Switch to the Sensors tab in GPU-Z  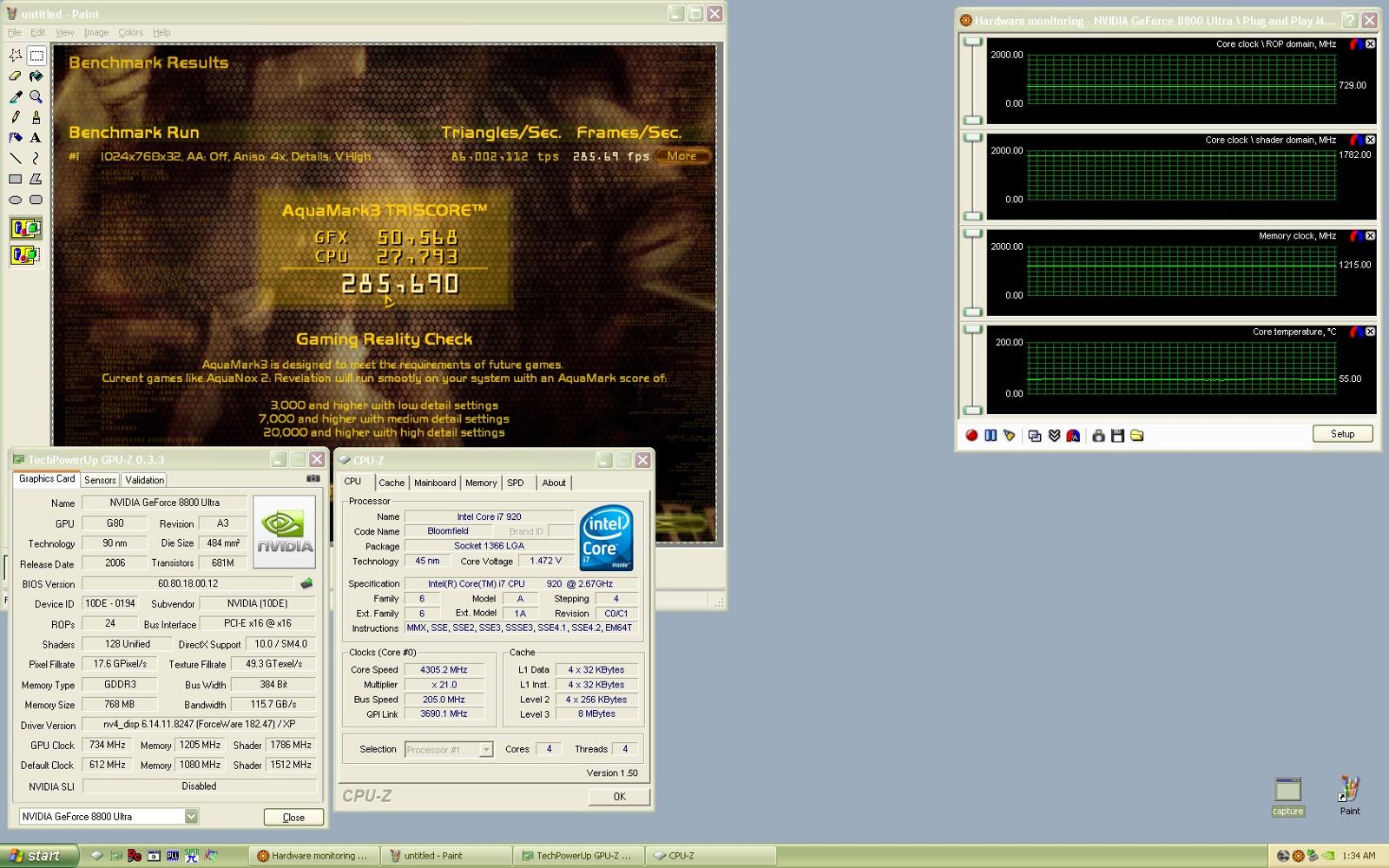tap(100, 480)
